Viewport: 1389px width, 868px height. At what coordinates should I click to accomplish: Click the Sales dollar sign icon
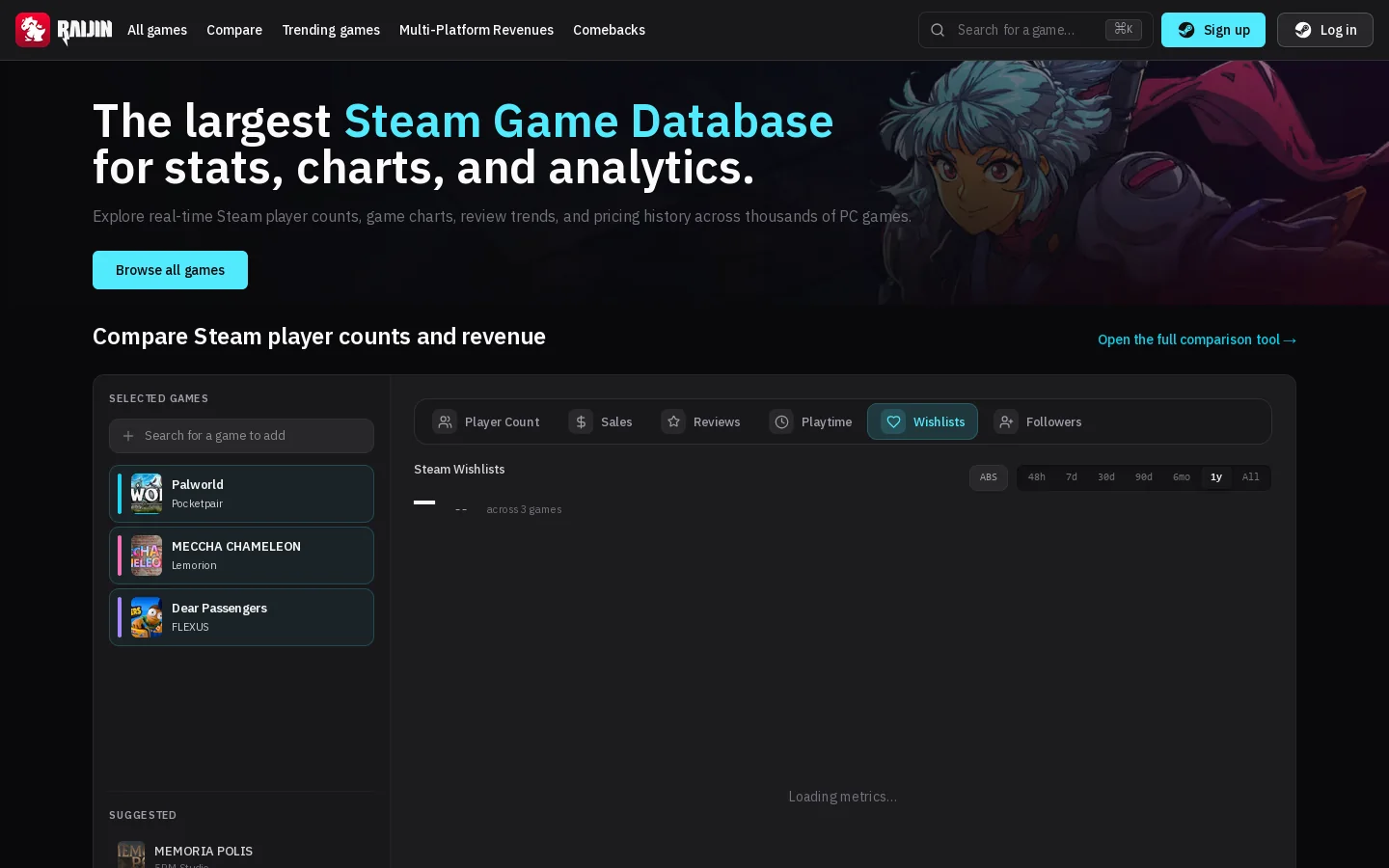coord(581,421)
